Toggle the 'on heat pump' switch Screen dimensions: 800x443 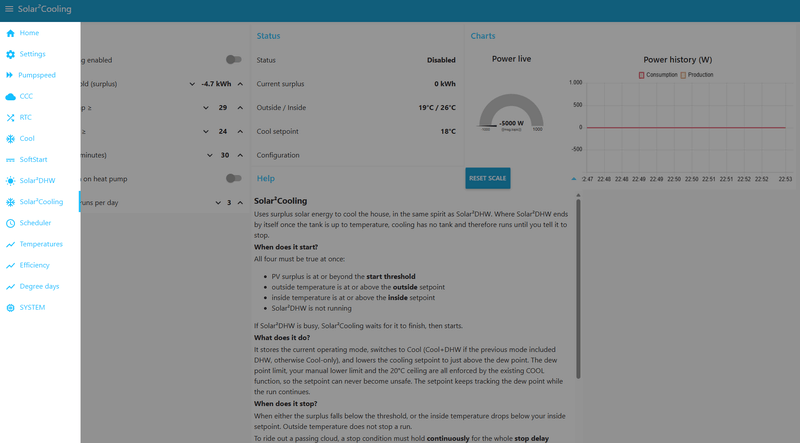tap(234, 178)
